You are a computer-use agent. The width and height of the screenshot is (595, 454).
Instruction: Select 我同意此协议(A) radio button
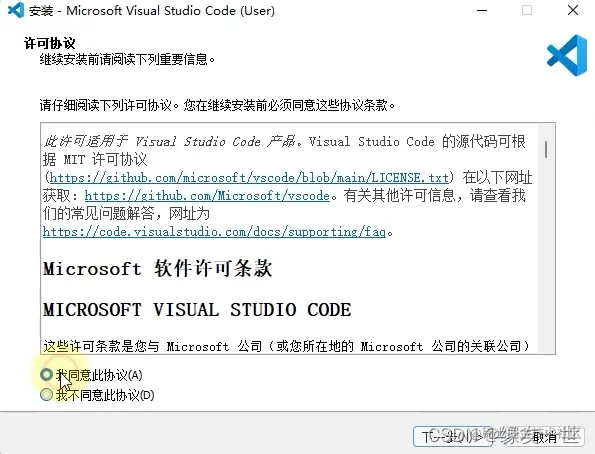coord(46,375)
